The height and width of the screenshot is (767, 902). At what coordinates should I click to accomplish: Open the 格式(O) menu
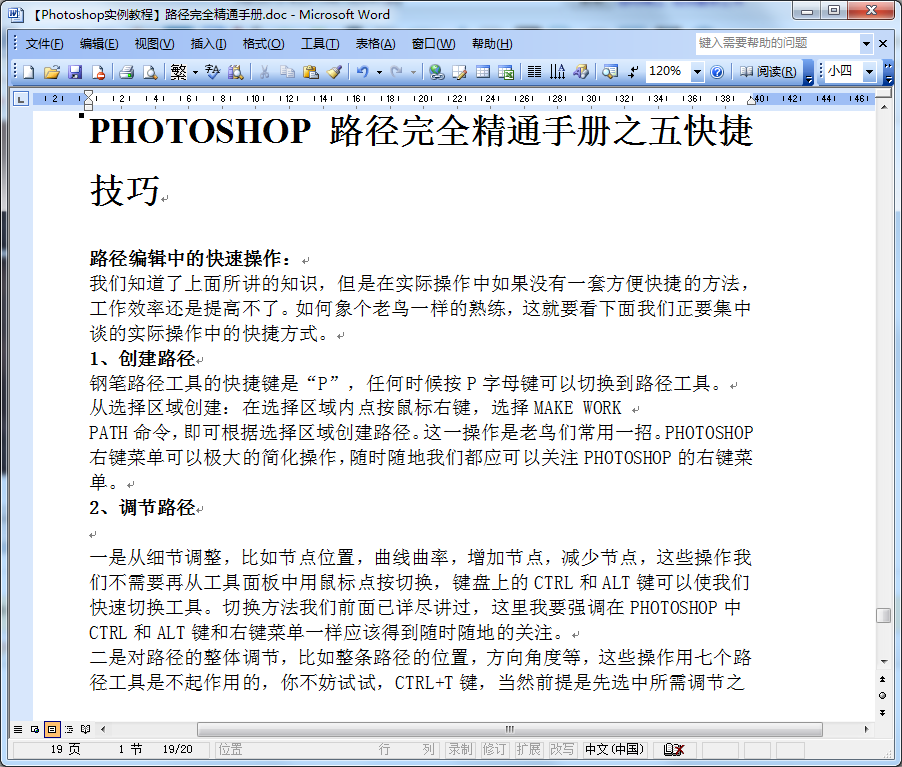(263, 44)
